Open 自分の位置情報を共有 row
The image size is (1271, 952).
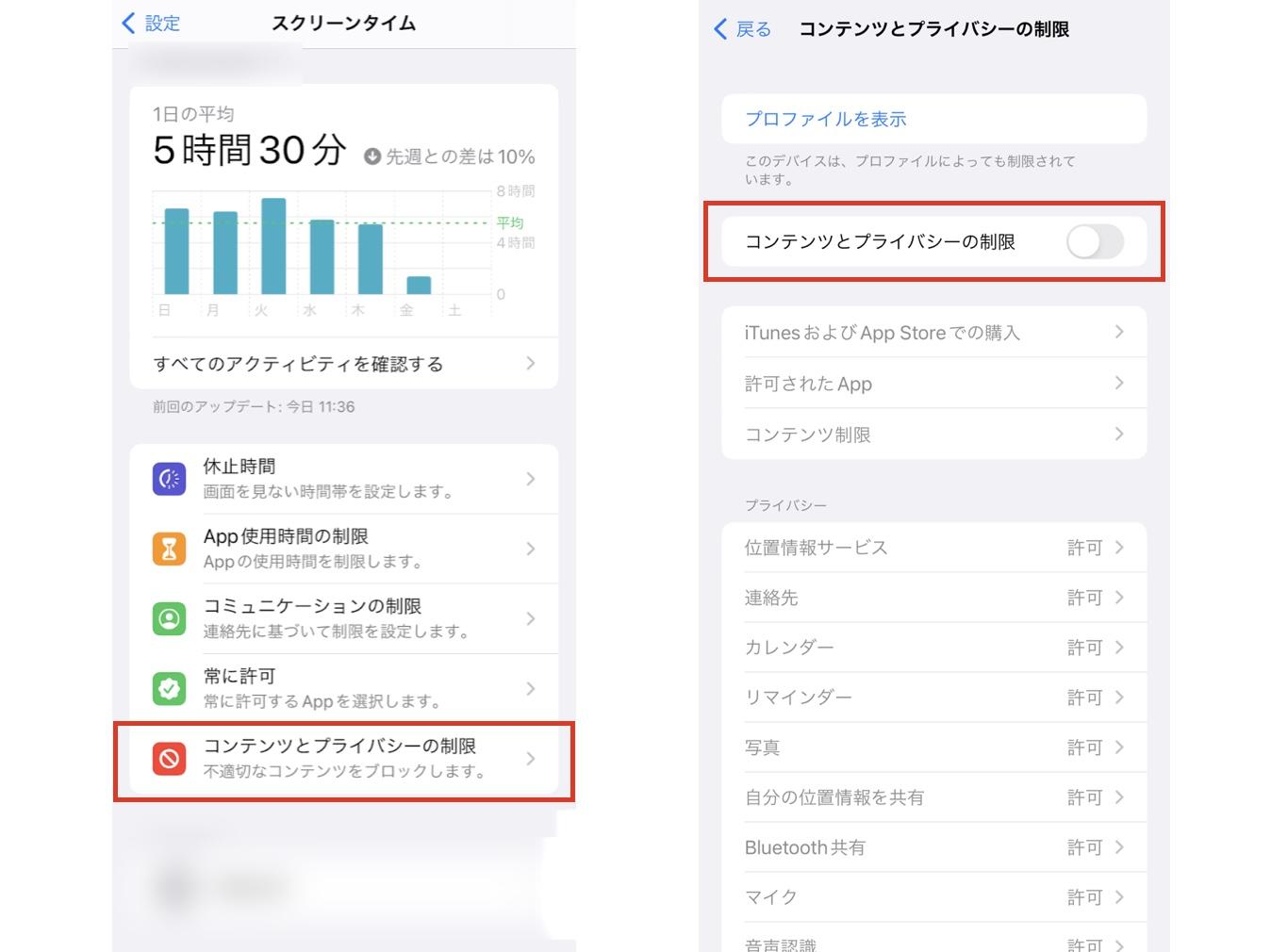tap(934, 797)
